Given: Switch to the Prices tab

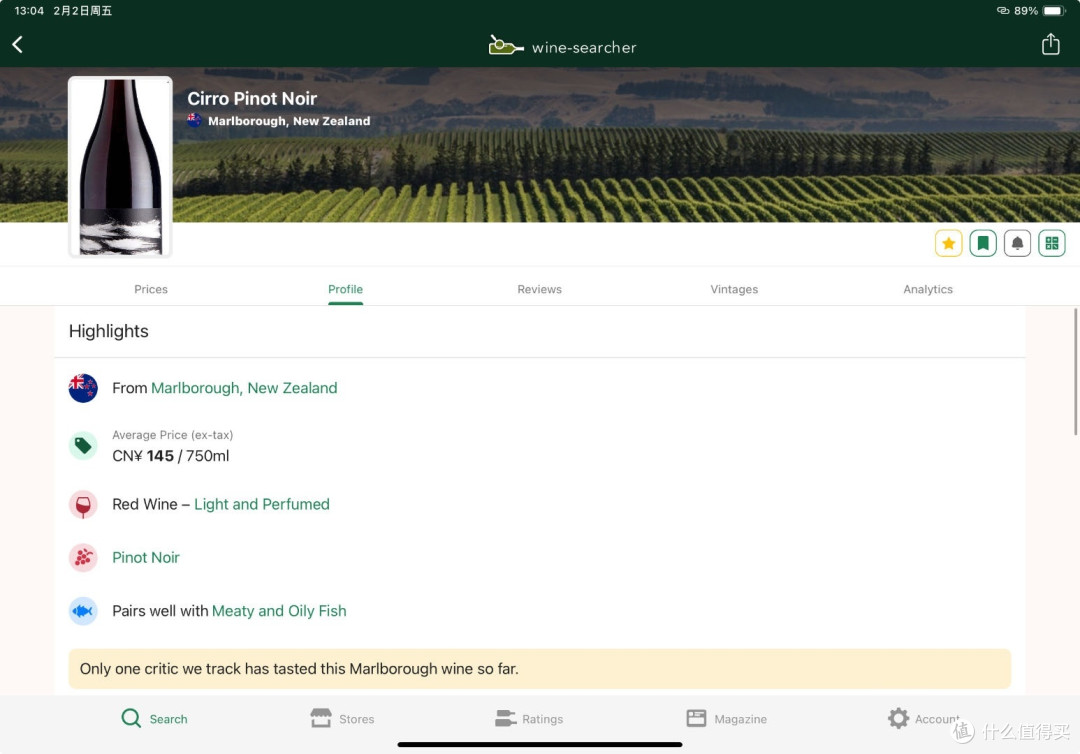Looking at the screenshot, I should [151, 289].
